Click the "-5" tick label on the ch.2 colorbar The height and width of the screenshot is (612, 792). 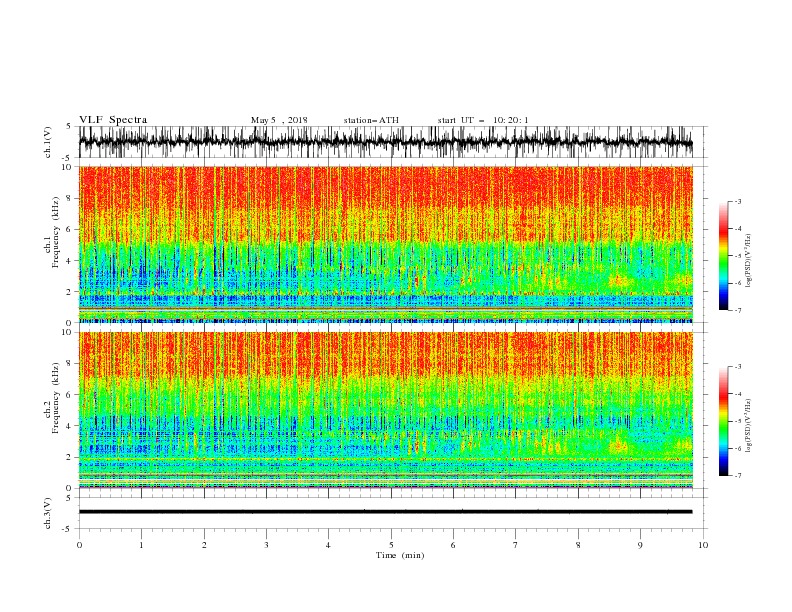pos(737,421)
